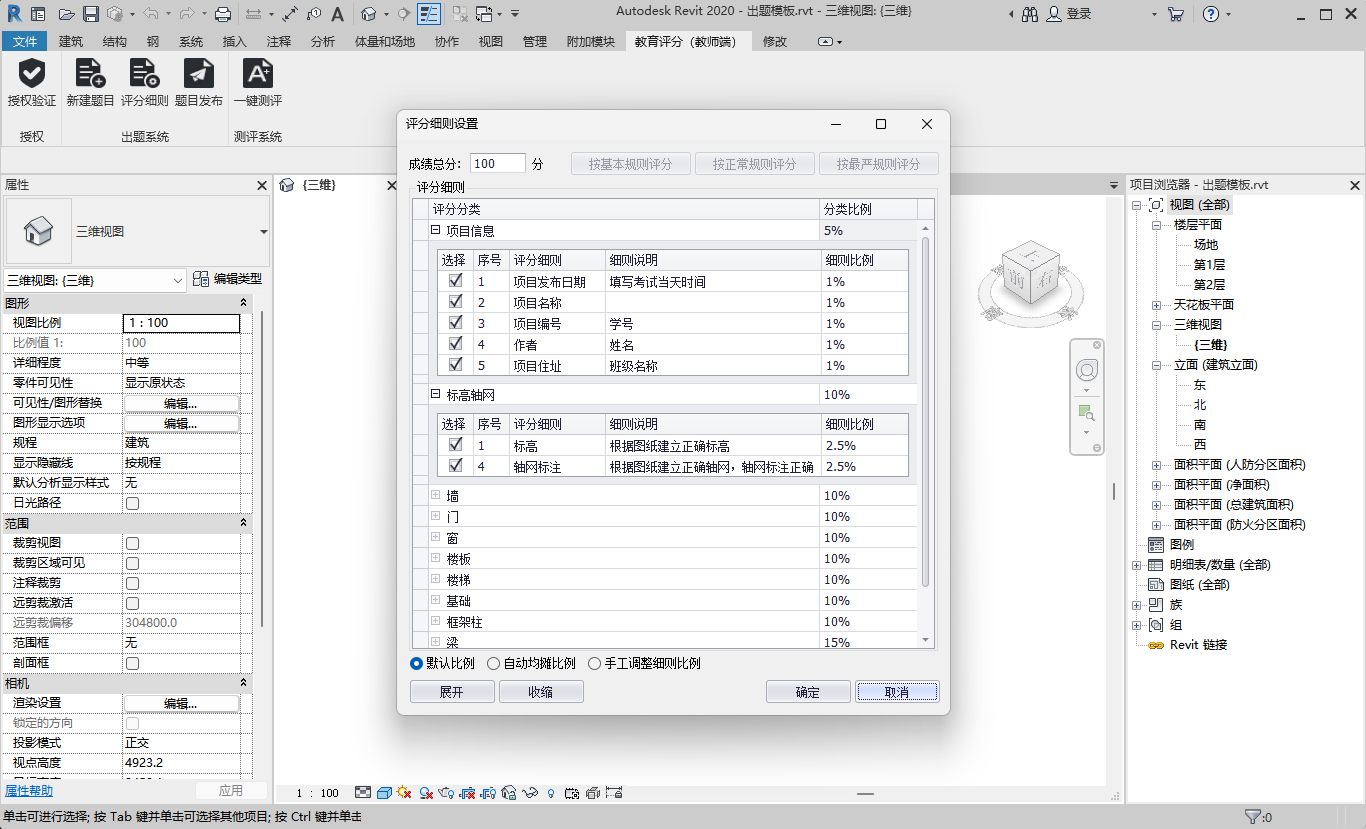Switch to the 注释 ribbon tab
The image size is (1366, 829).
tap(279, 41)
